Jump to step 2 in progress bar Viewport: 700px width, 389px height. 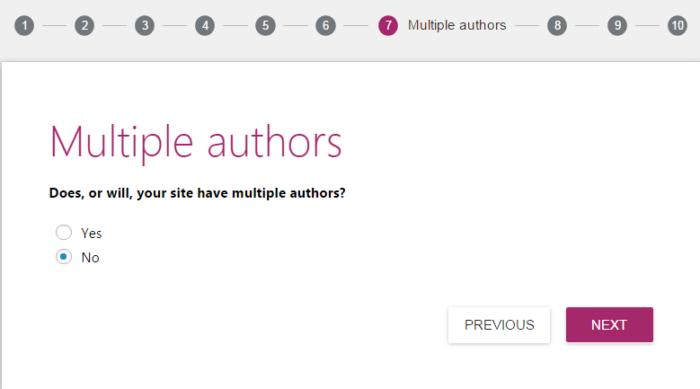coord(84,25)
